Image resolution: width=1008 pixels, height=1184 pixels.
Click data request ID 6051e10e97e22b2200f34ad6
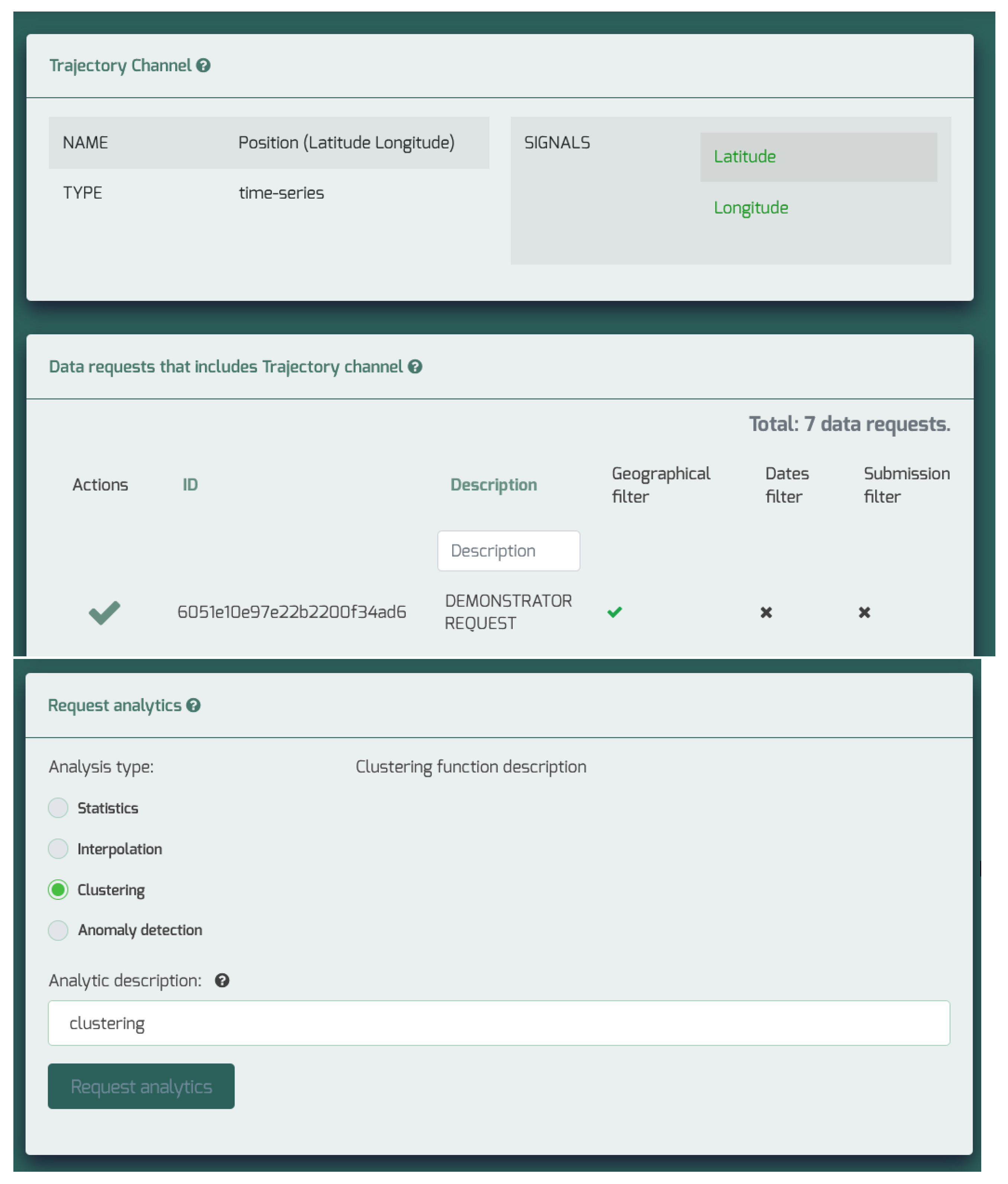292,612
